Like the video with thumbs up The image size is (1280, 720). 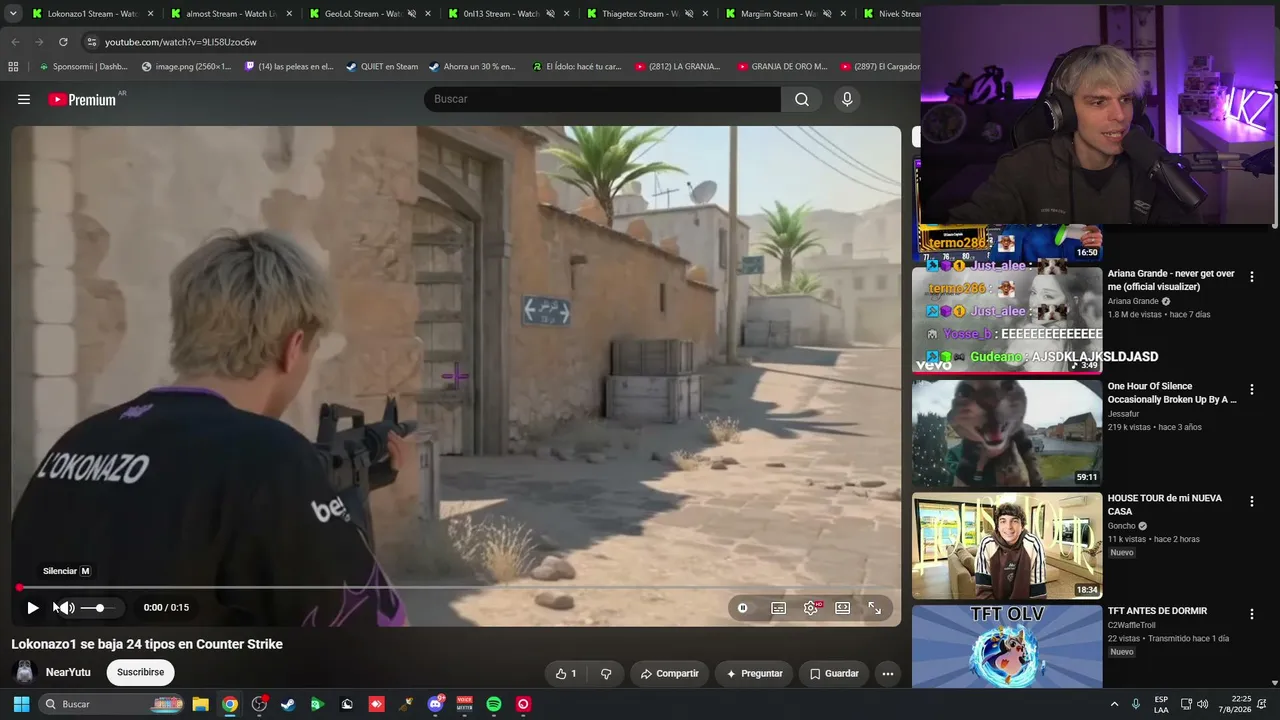pyautogui.click(x=566, y=674)
